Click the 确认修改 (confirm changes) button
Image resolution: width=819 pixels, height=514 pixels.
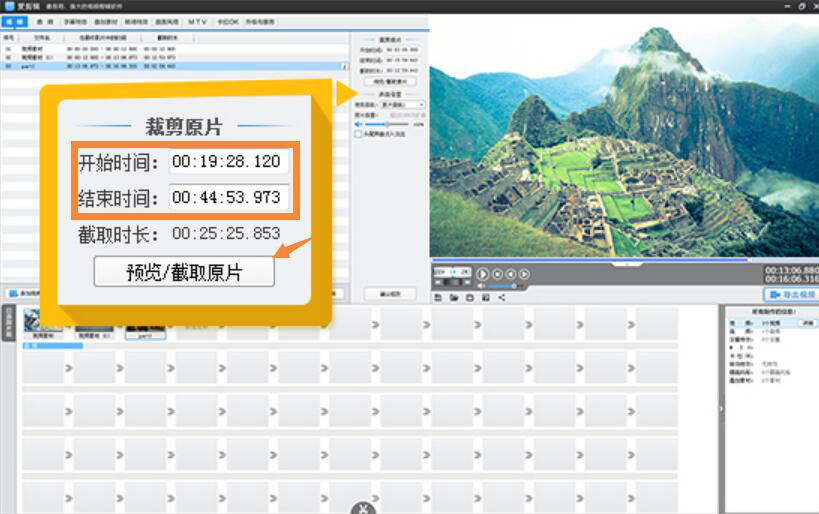pyautogui.click(x=389, y=294)
